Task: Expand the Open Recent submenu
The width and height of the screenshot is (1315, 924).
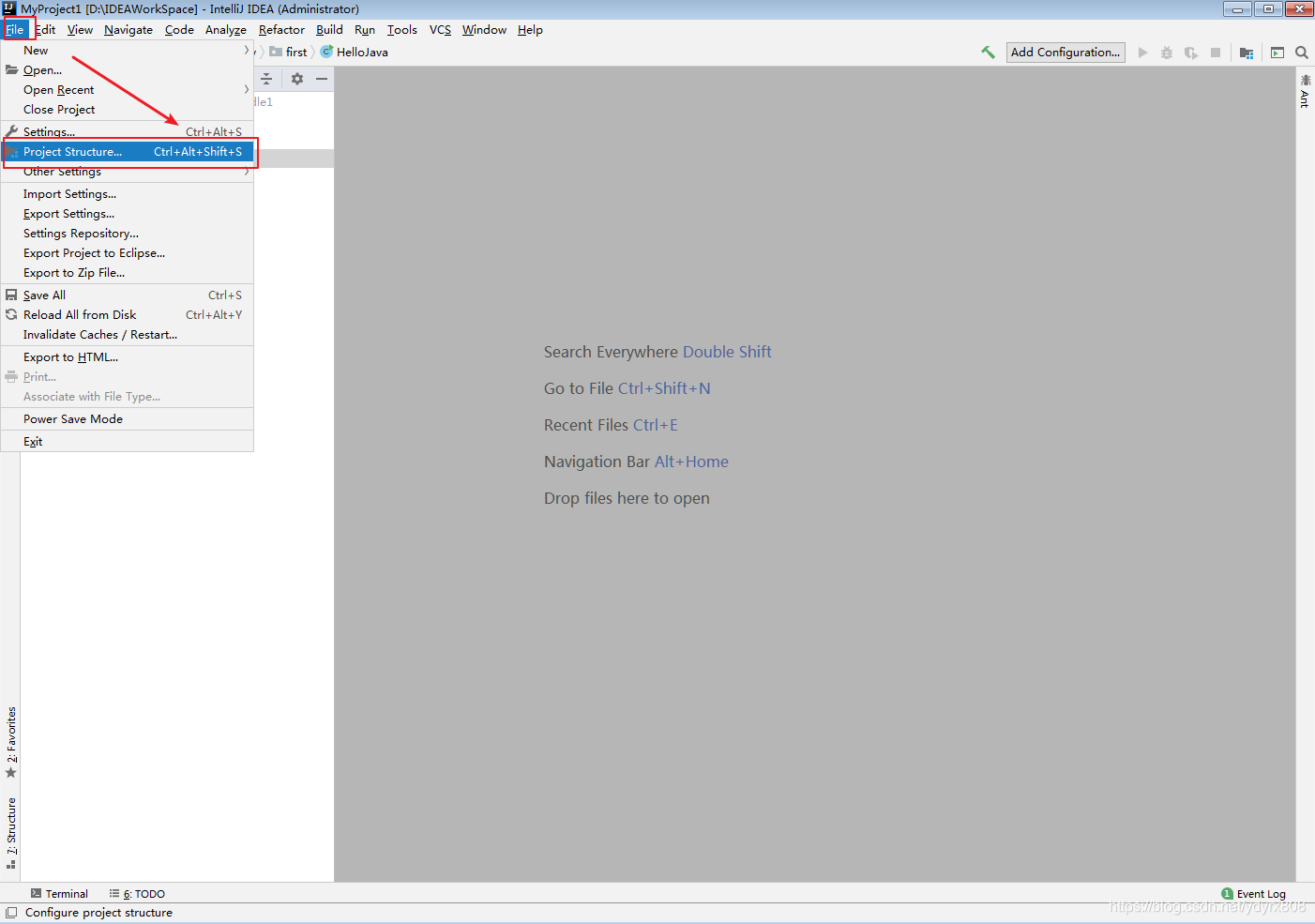Action: [128, 90]
